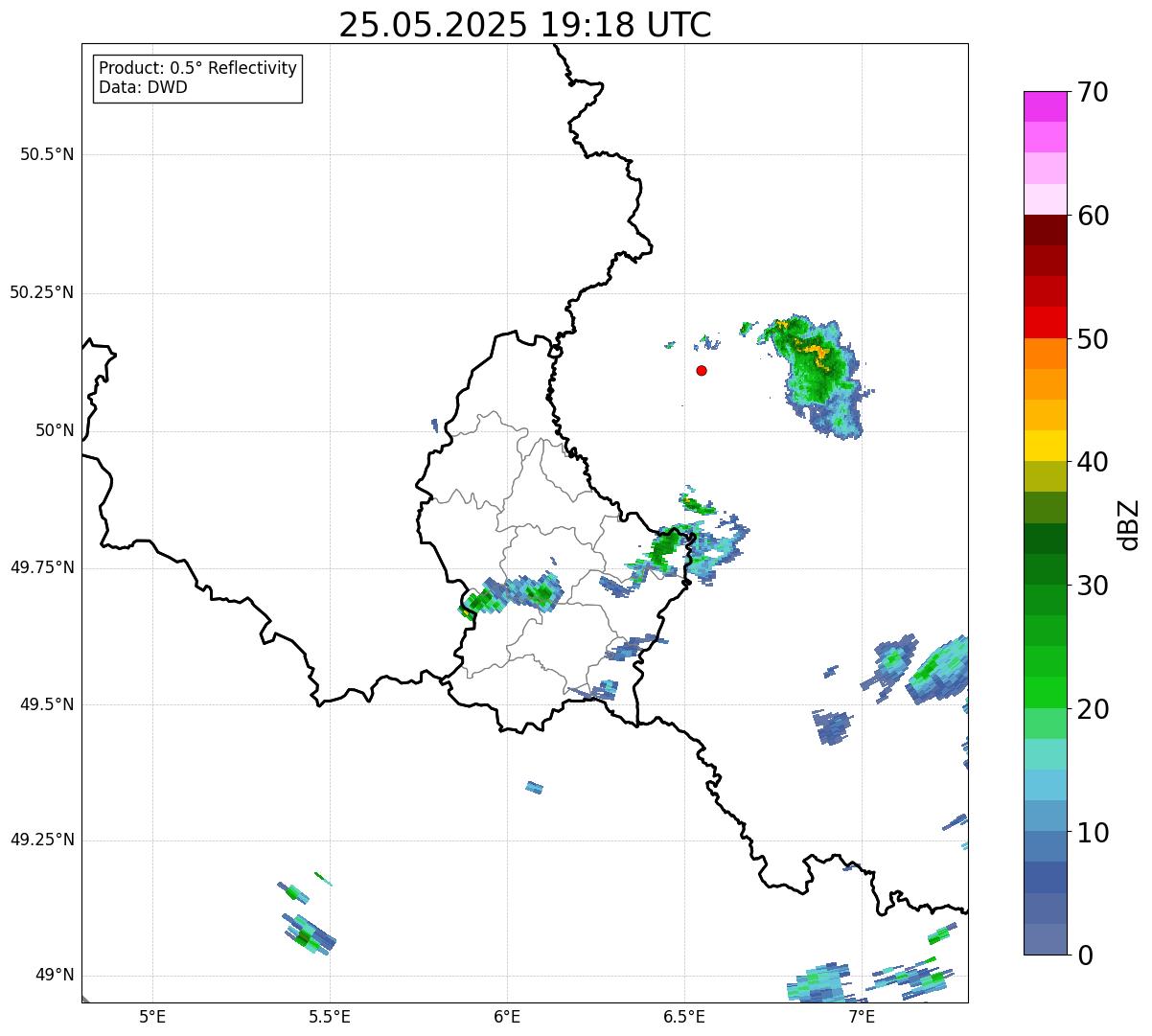Click the title "25.05.2025 19:18 UTC"
Image resolution: width=1152 pixels, height=1036 pixels.
(525, 24)
